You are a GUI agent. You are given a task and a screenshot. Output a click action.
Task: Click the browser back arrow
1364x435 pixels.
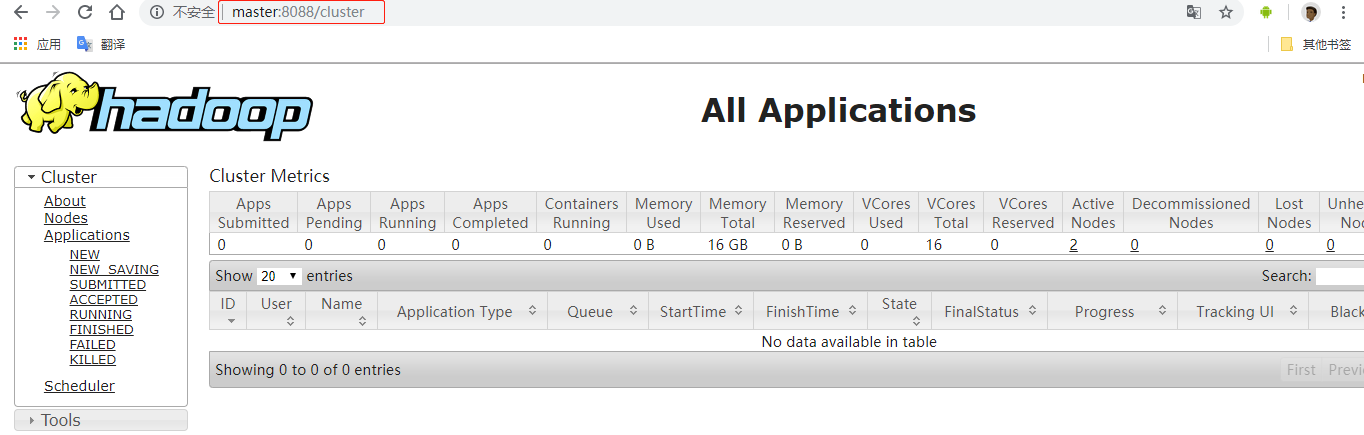tap(20, 13)
